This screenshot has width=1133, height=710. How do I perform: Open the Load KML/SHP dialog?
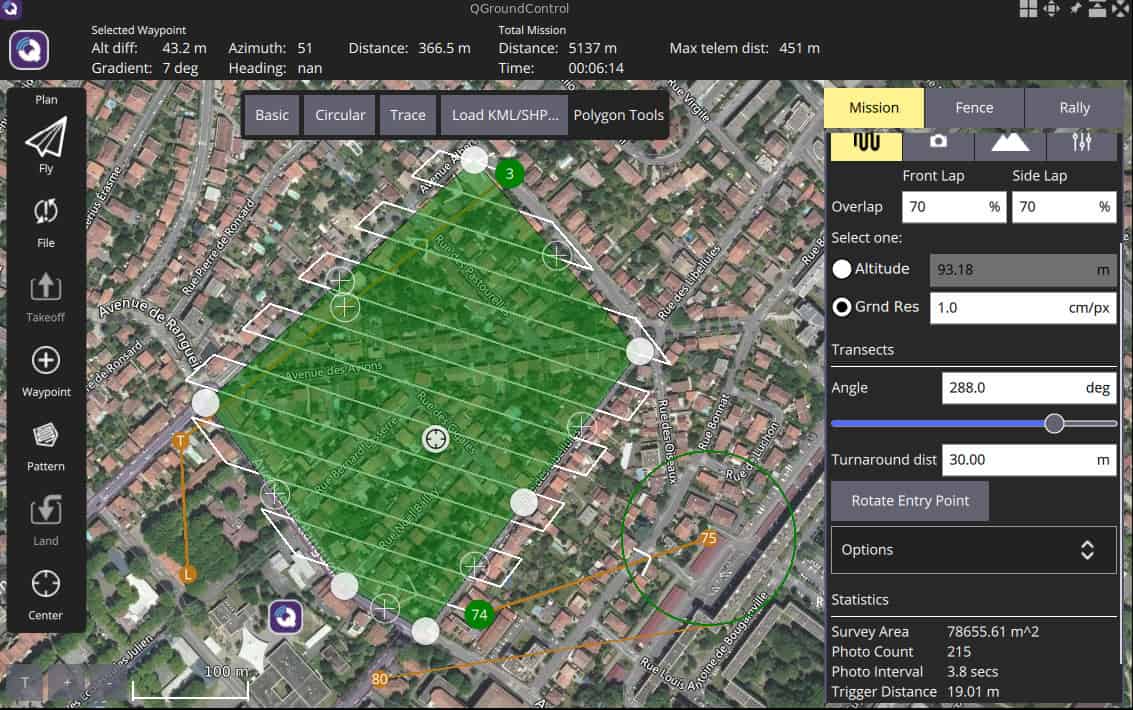504,114
